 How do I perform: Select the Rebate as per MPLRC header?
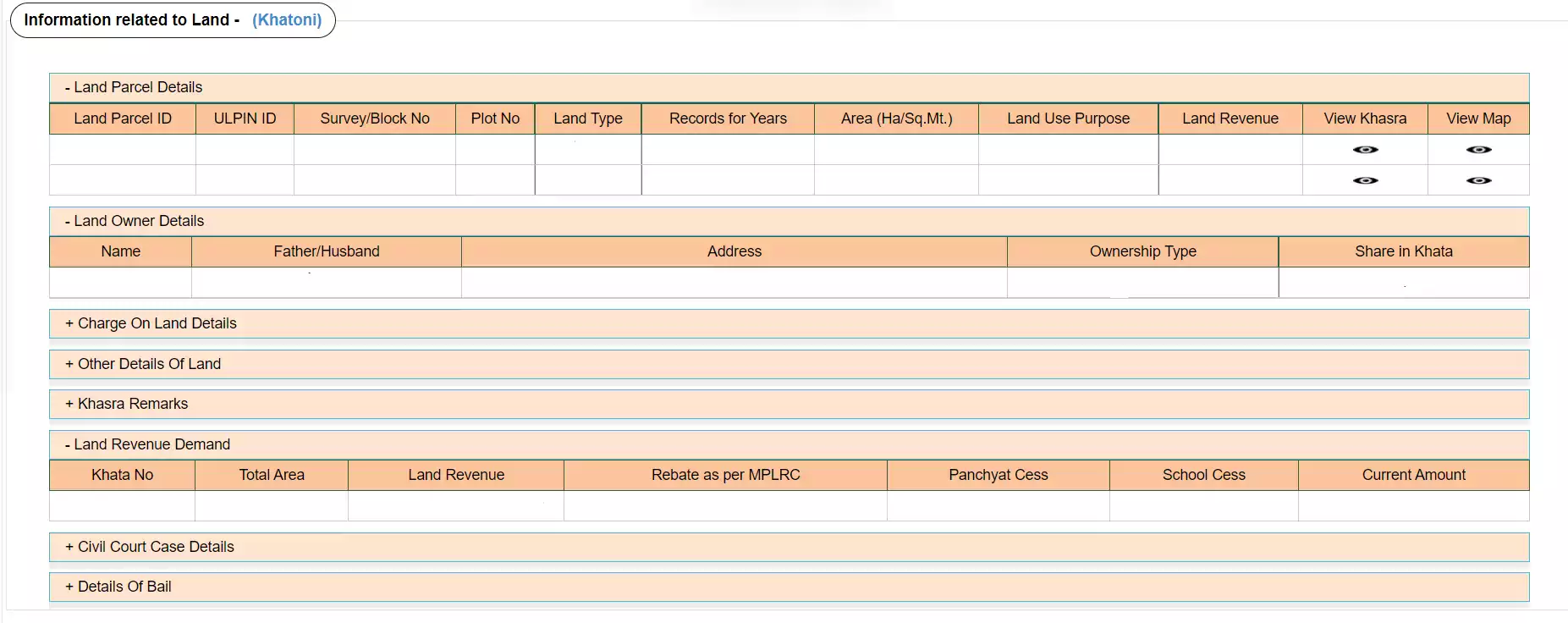point(725,475)
